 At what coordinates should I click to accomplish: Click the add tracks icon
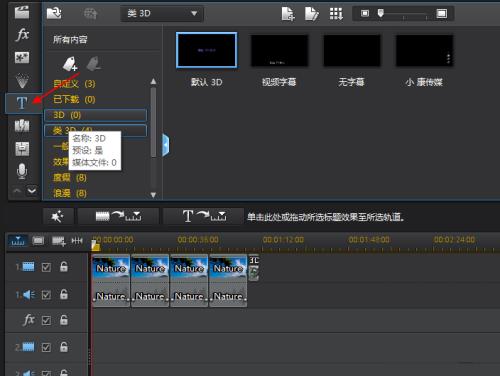[59, 240]
